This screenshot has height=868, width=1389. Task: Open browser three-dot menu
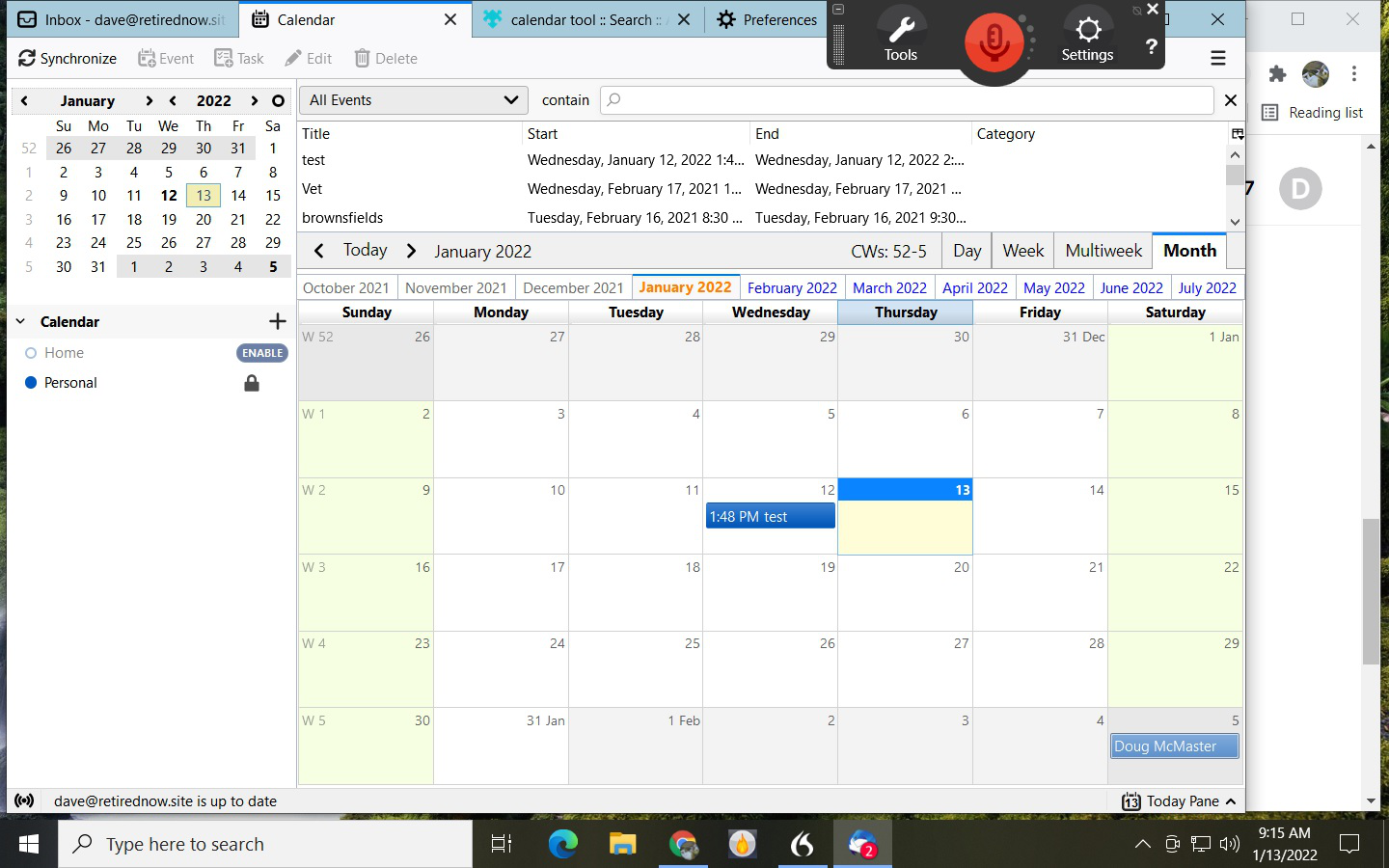click(x=1354, y=74)
